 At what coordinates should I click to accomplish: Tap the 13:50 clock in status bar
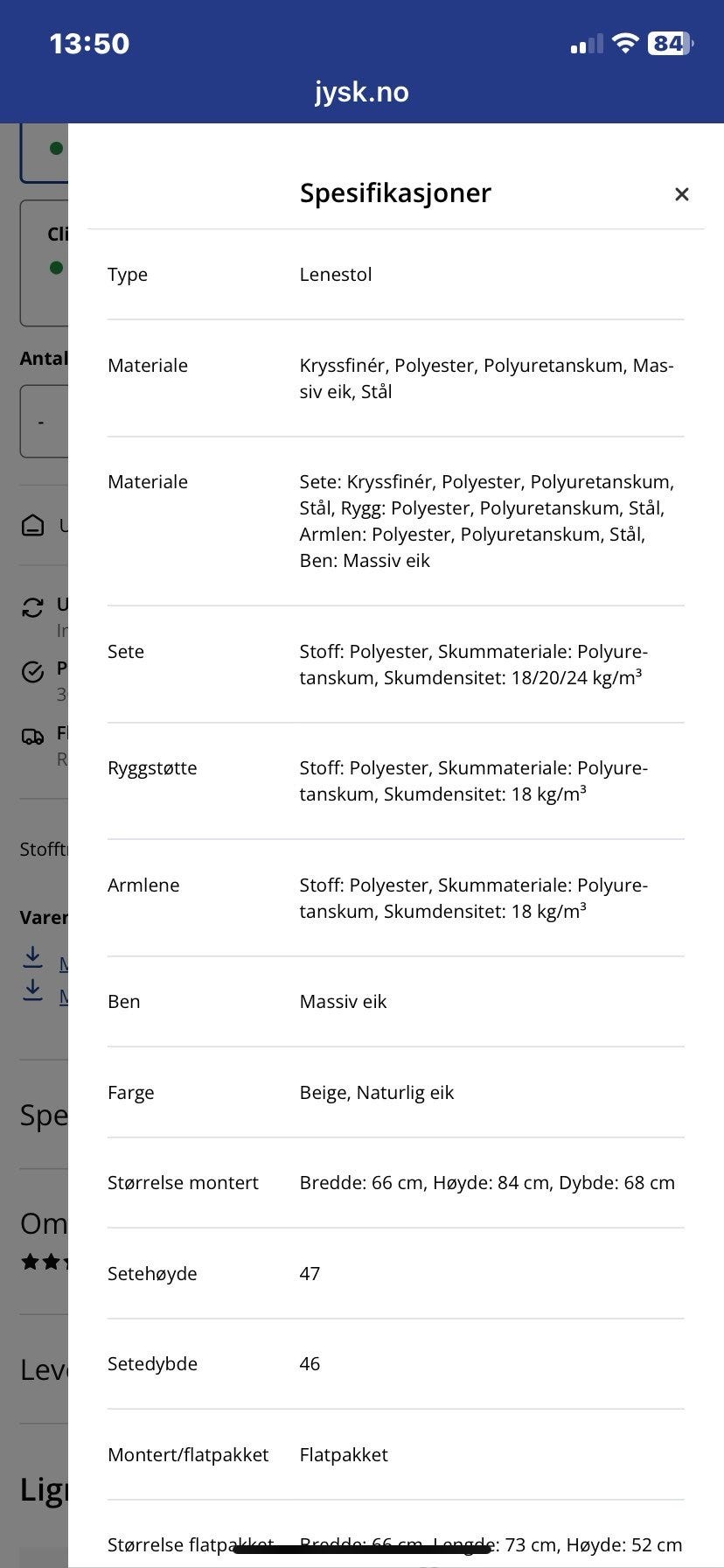[89, 43]
